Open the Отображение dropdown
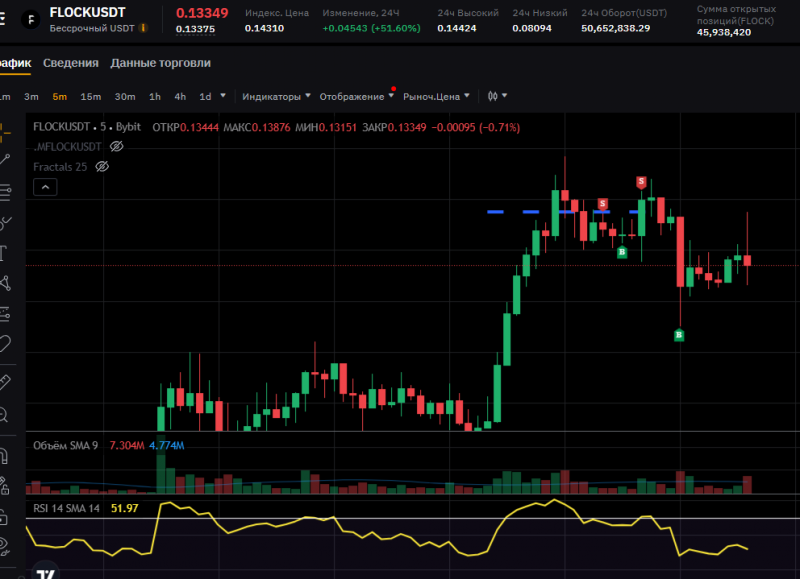This screenshot has height=579, width=800. (356, 96)
